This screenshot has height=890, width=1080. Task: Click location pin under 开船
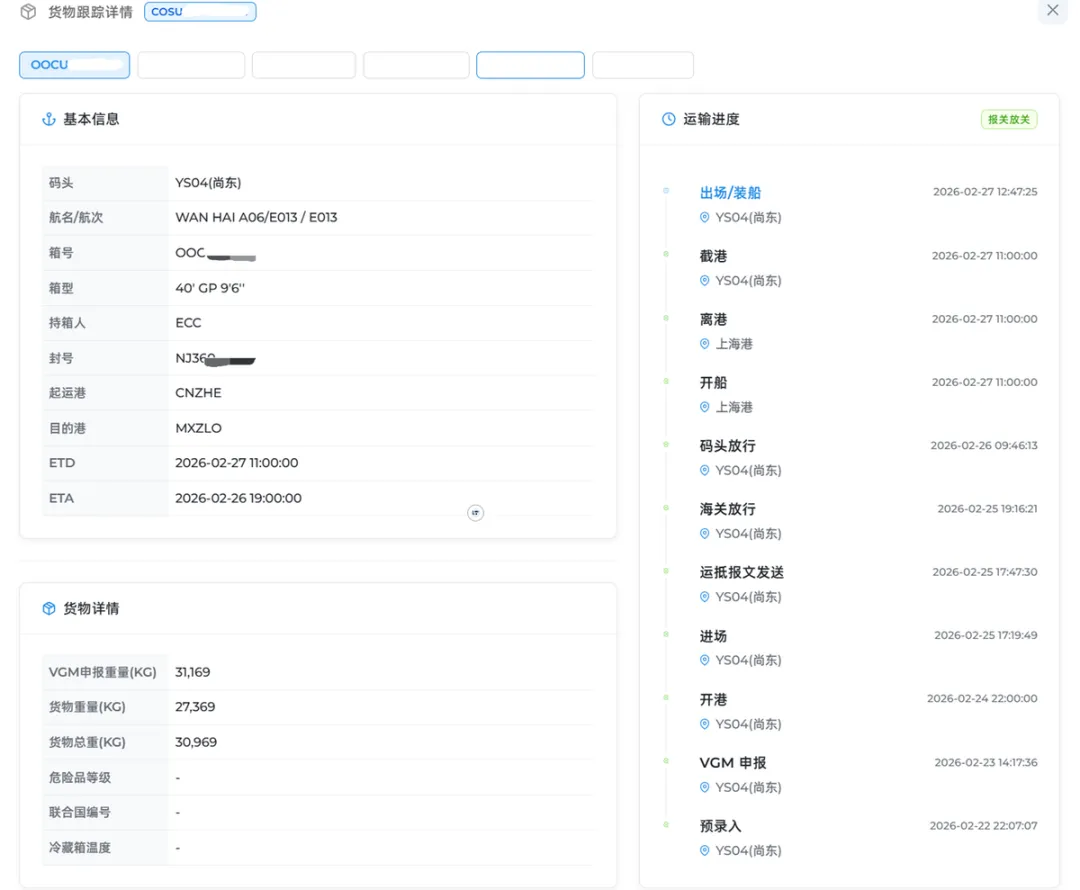point(705,407)
